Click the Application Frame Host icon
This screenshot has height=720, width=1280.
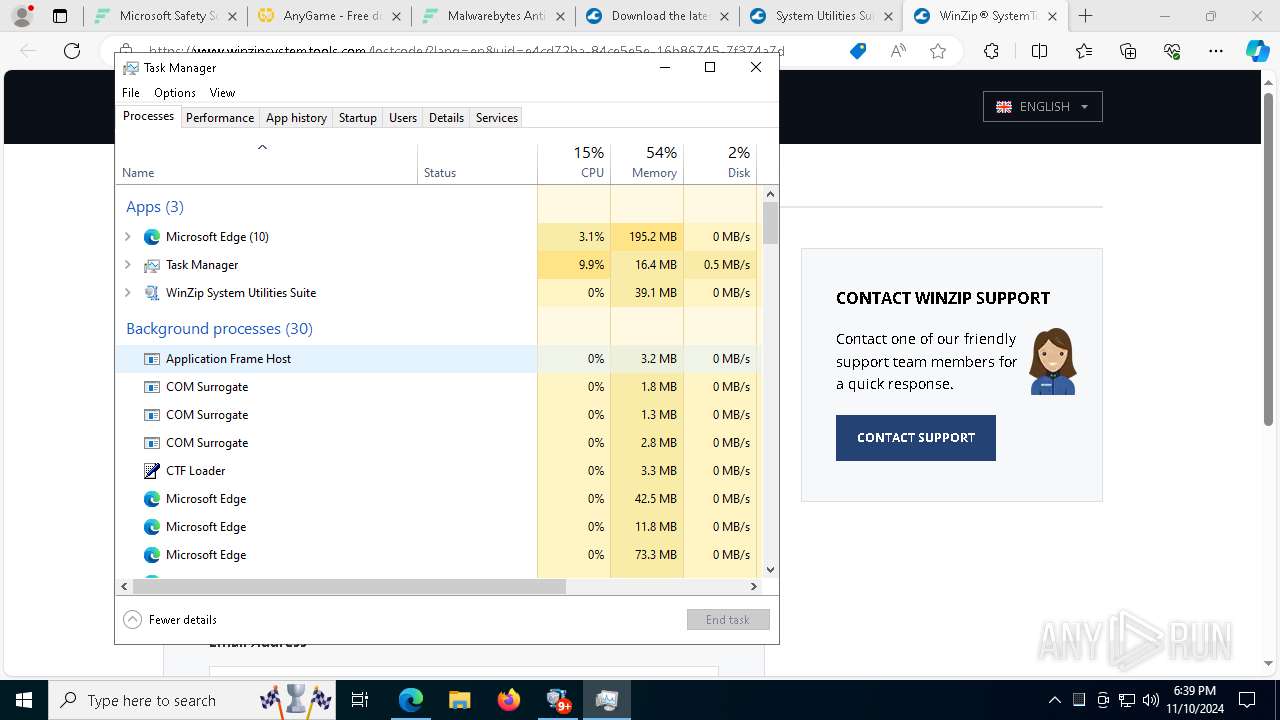click(x=152, y=359)
